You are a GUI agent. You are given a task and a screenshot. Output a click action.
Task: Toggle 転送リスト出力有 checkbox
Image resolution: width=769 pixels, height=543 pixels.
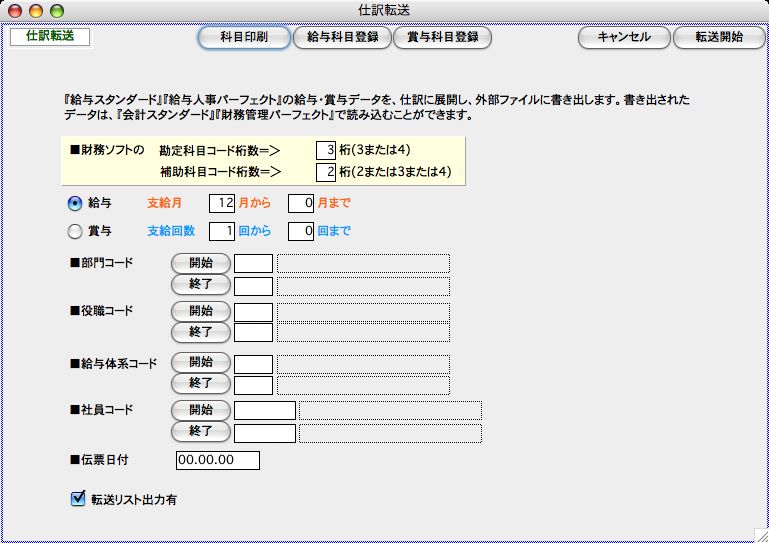pos(79,498)
